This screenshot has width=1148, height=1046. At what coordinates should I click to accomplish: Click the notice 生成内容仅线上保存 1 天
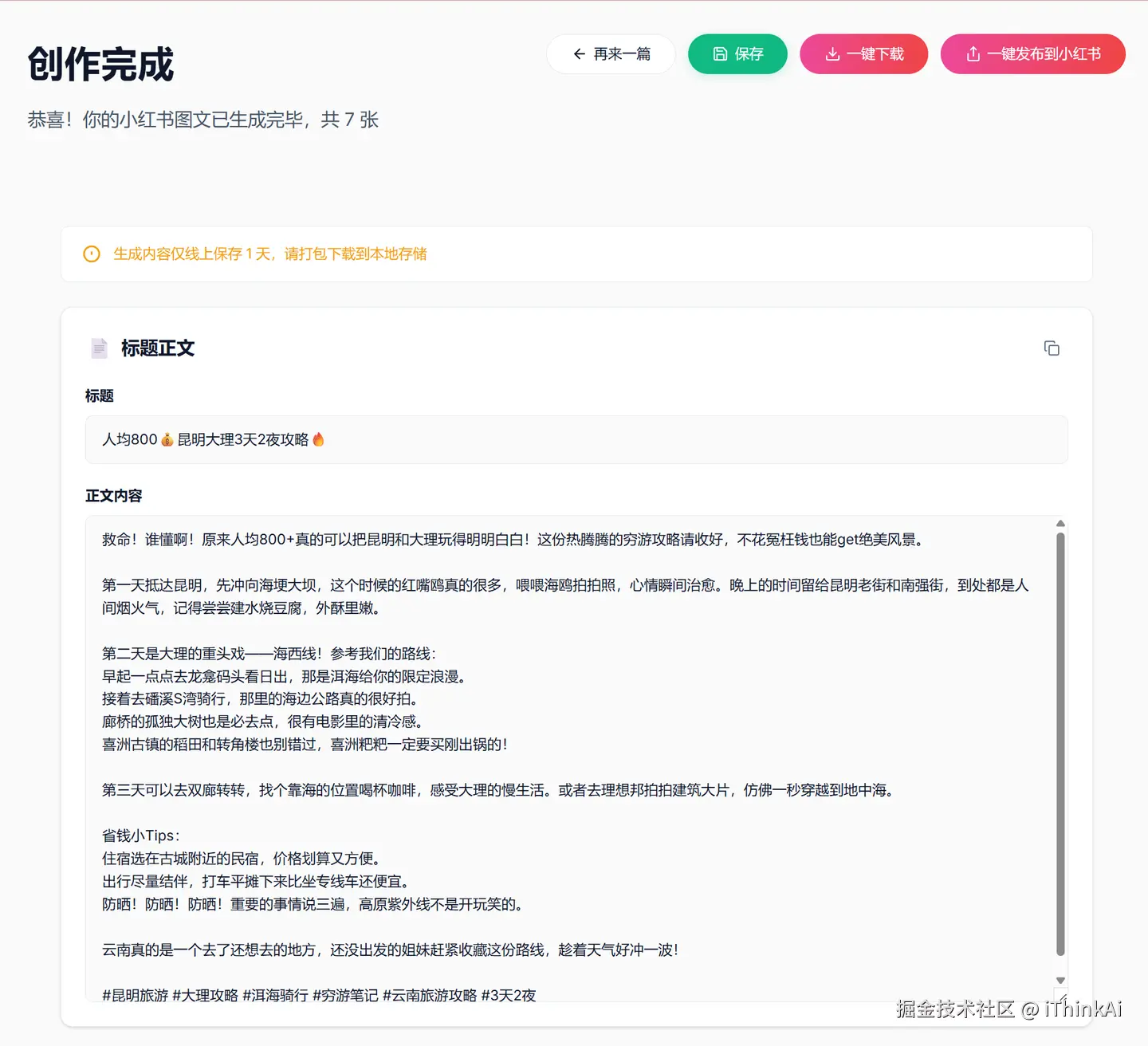click(269, 254)
